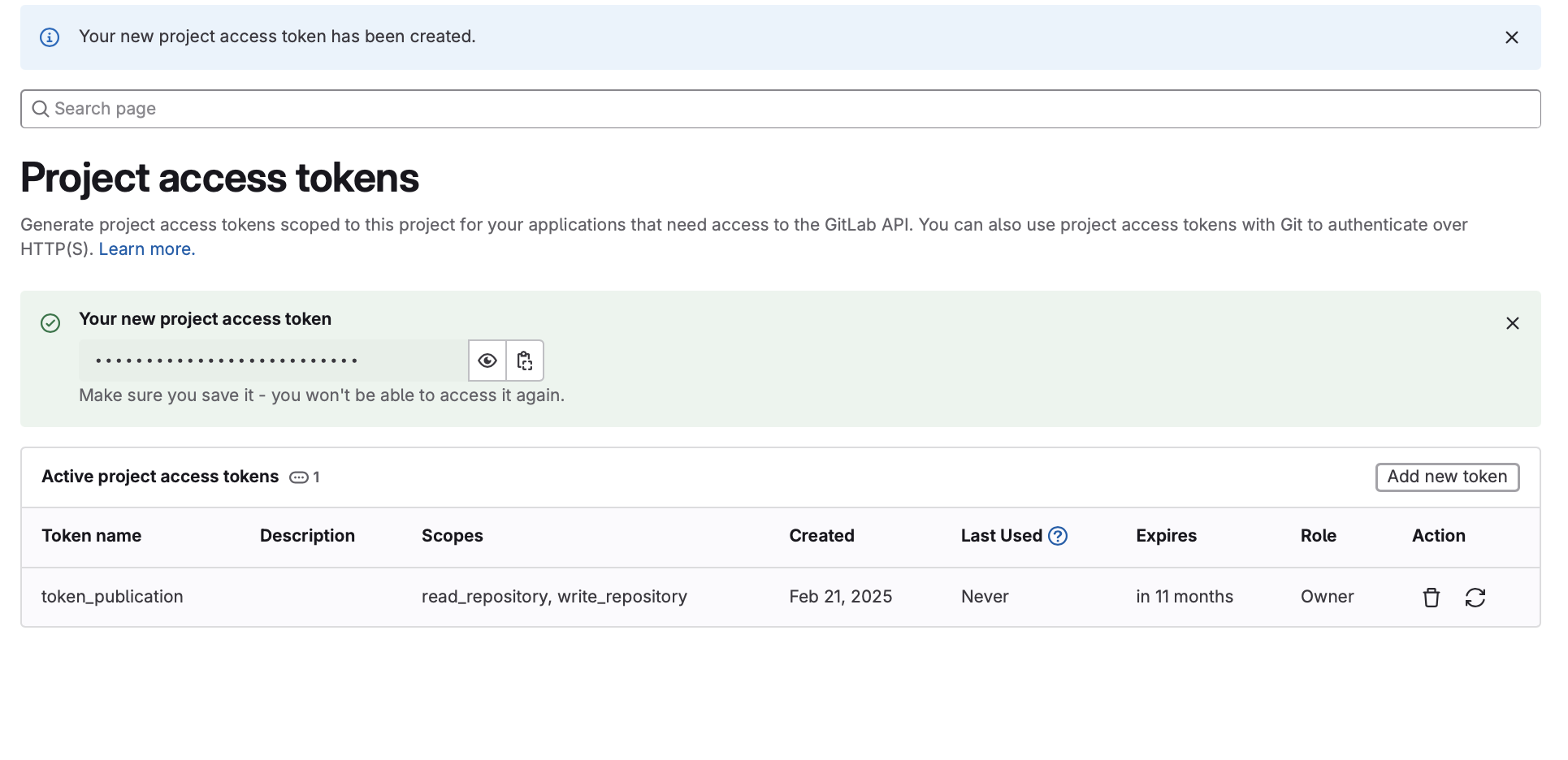
Task: Open the Learn more link
Action: tap(147, 249)
